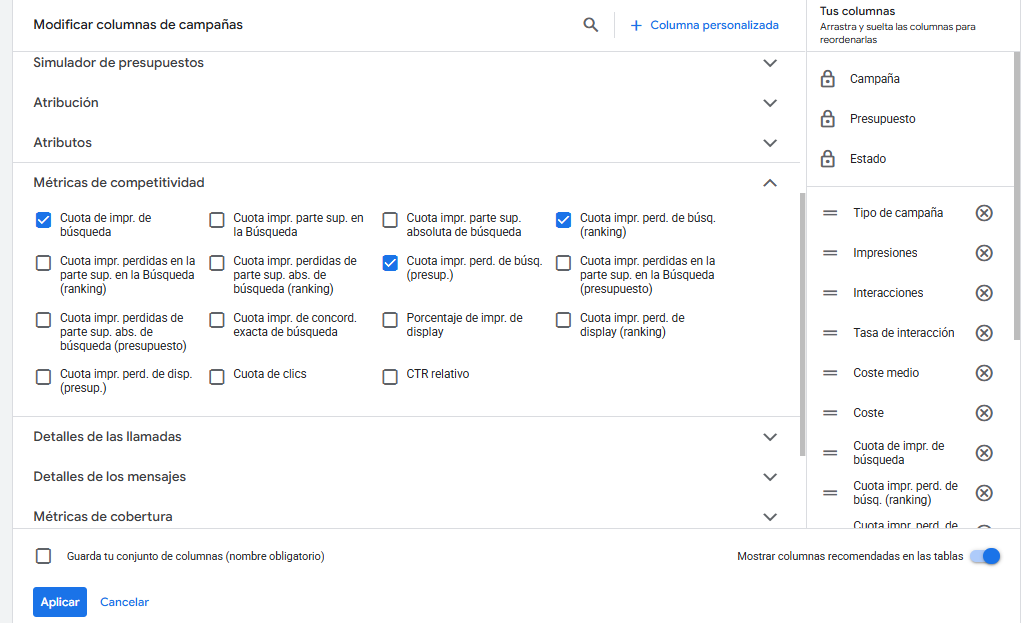
Task: Check Cuota impr. perdidas parte sup. abs. búsqueda (ranking)
Action: point(217,263)
